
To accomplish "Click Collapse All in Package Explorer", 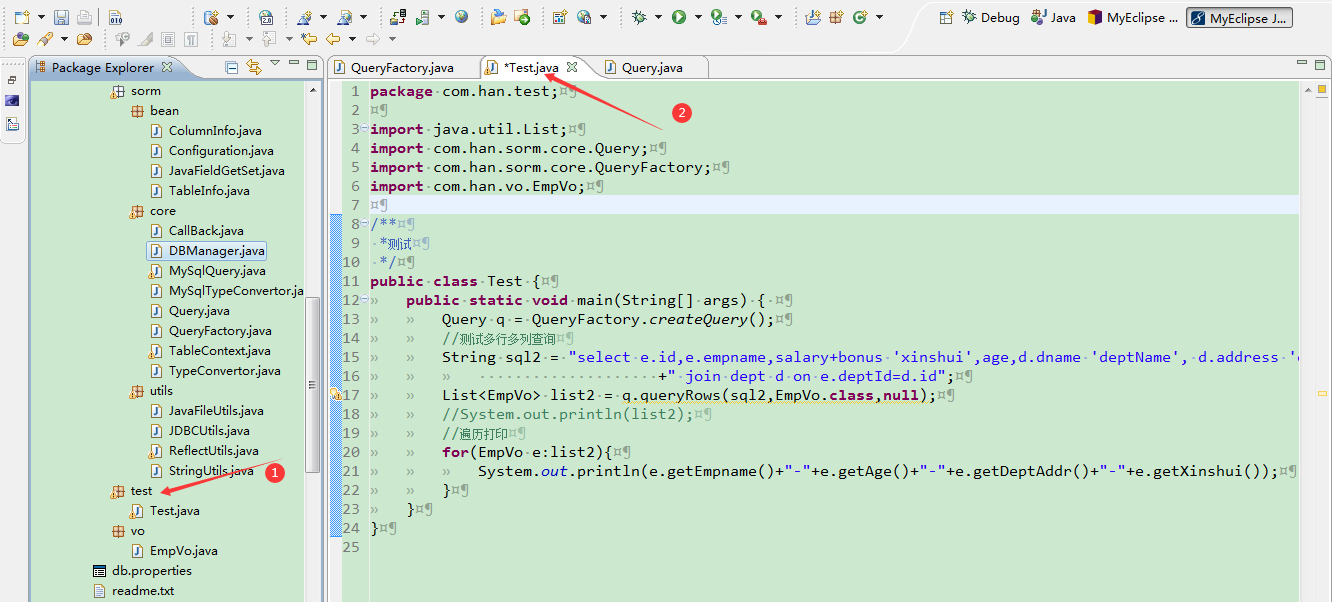I will [x=232, y=67].
